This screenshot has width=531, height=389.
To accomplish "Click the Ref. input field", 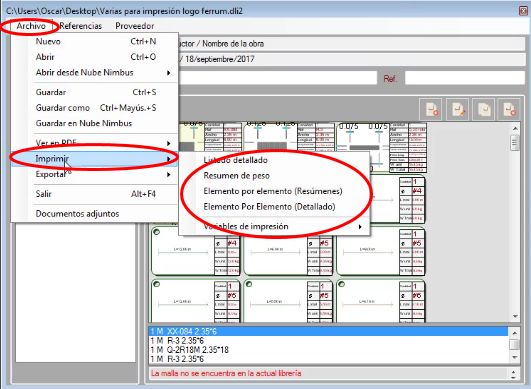I will coord(465,78).
